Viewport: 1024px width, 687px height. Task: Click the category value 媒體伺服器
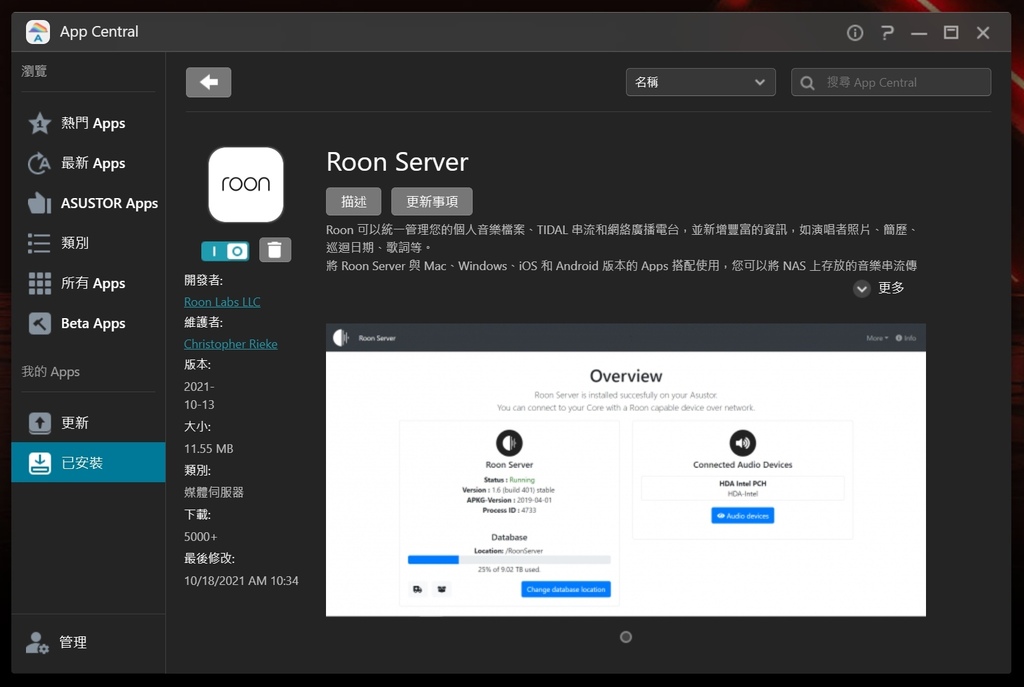(214, 492)
